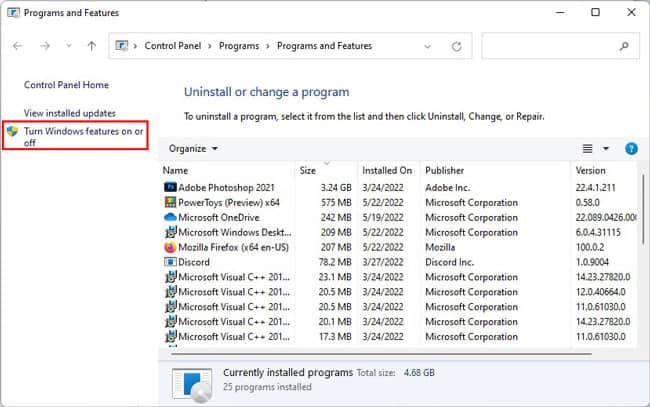
Task: Click the 5/19/2022 install date
Action: [x=383, y=217]
